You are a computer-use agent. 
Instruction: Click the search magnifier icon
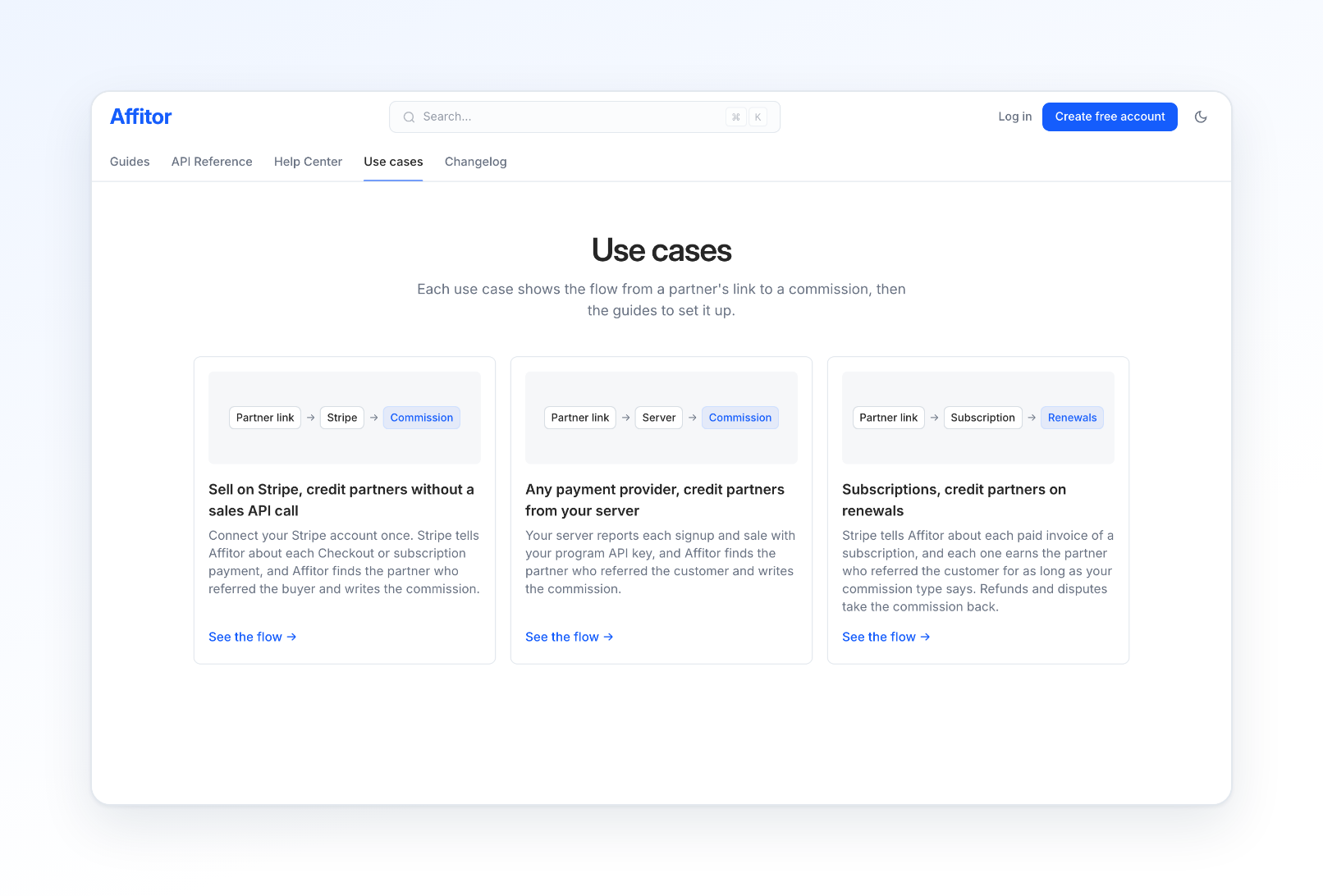click(409, 117)
